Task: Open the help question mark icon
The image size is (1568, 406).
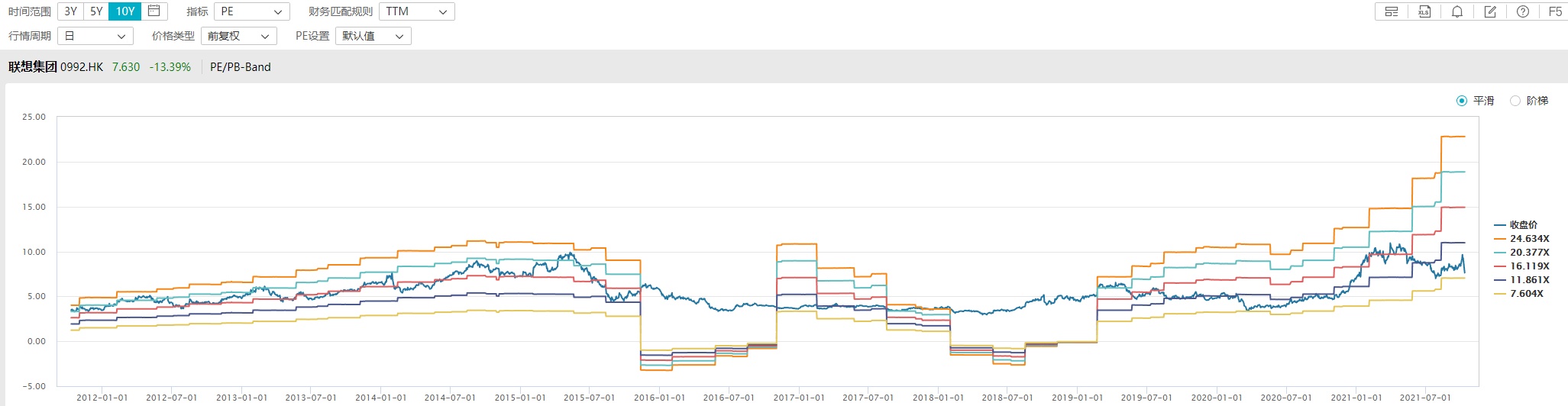Action: (x=1523, y=11)
